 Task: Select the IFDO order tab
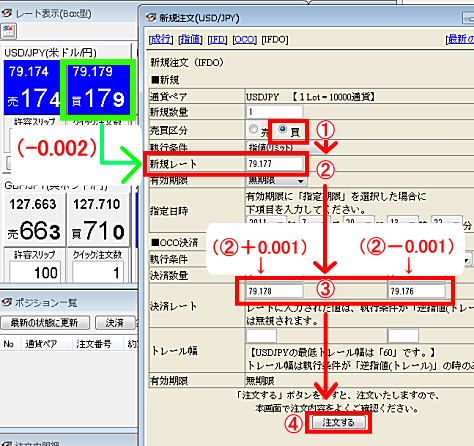coord(275,40)
